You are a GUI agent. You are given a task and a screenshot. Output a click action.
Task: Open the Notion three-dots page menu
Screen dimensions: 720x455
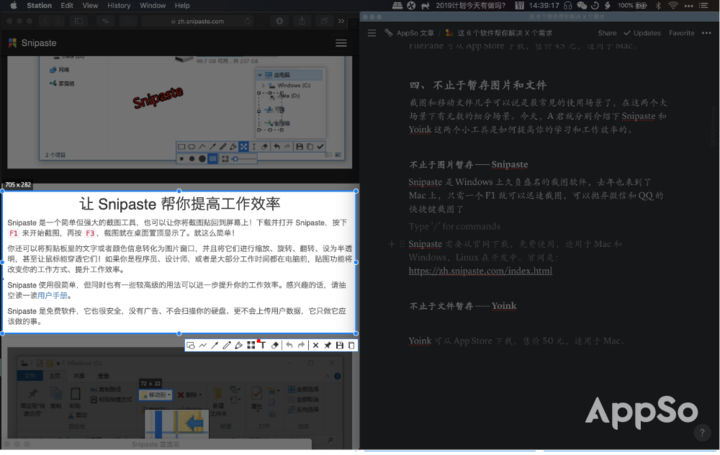click(x=707, y=33)
